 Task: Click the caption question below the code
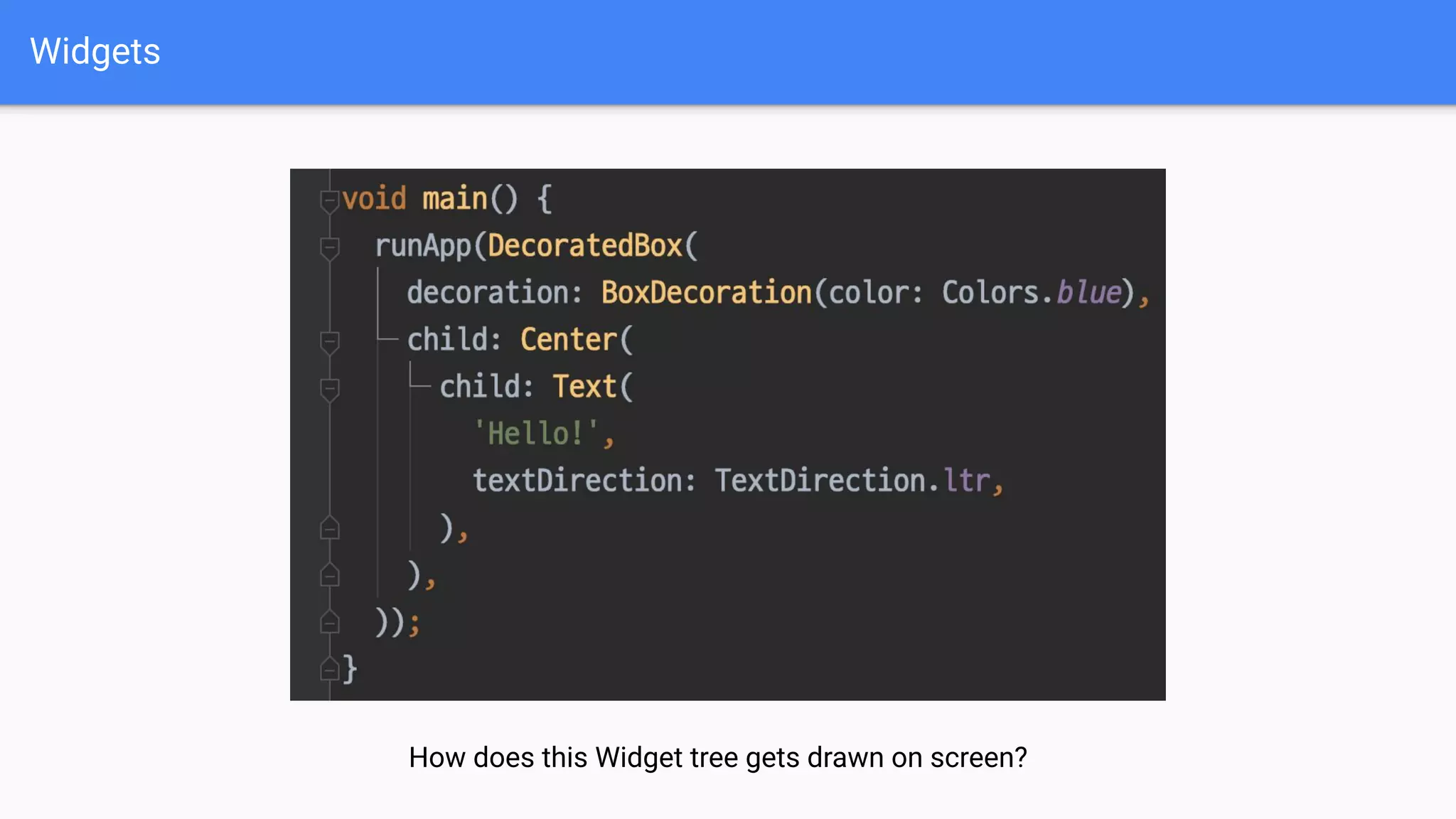[718, 758]
